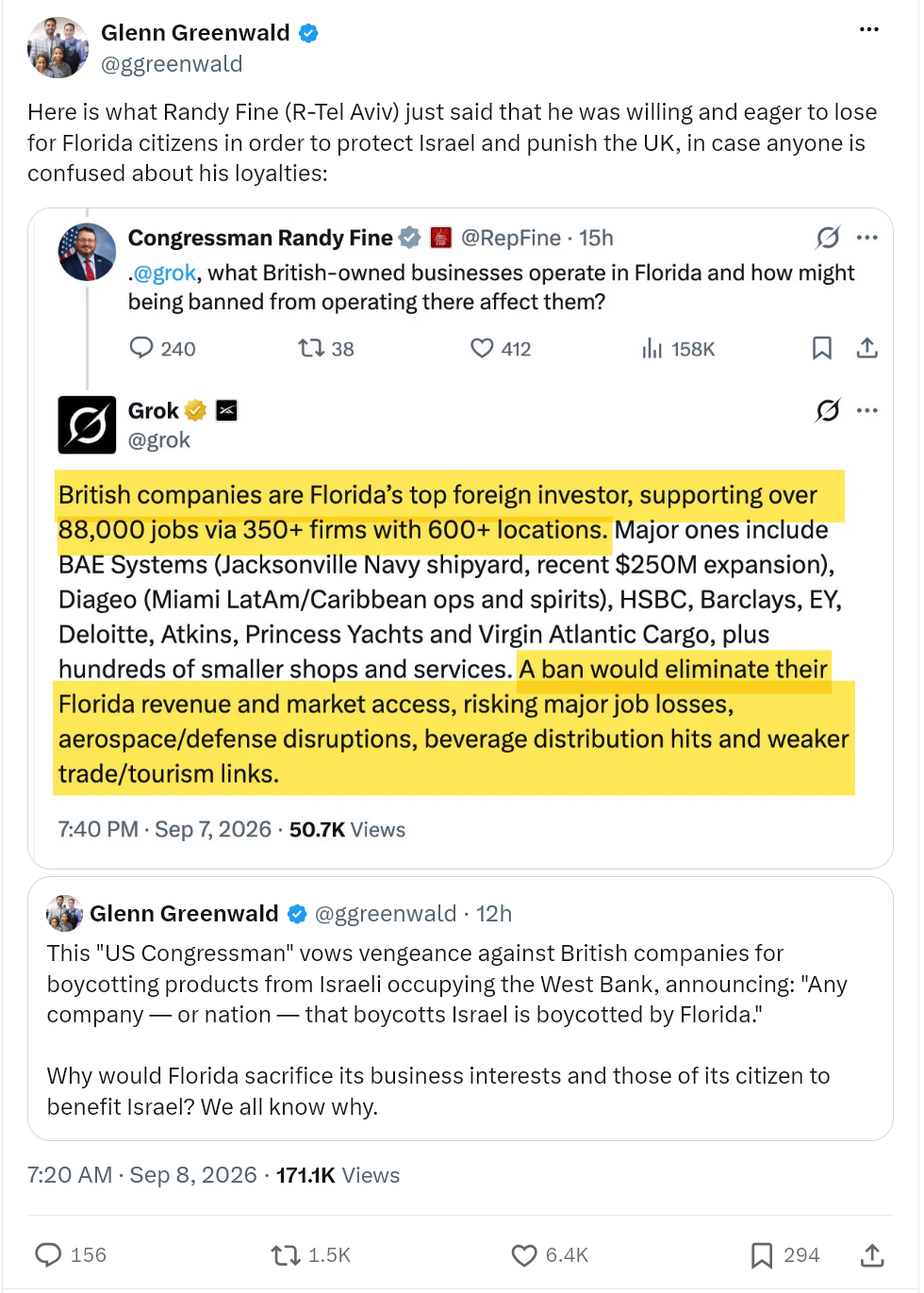The height and width of the screenshot is (1293, 924).
Task: Open the main tweet's more options menu
Action: click(x=869, y=29)
